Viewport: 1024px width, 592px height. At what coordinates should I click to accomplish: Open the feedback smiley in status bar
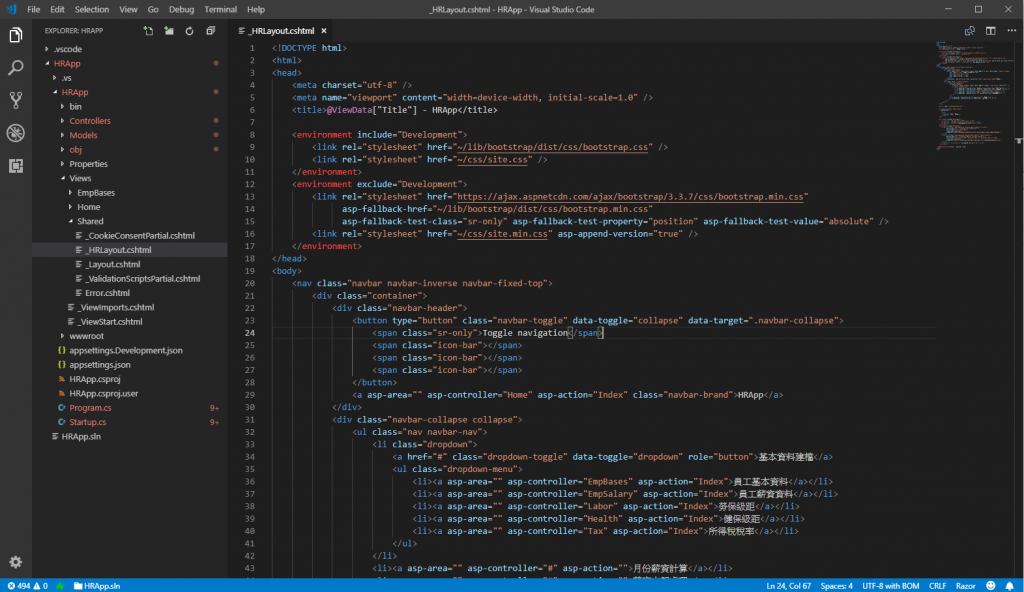tap(991, 586)
